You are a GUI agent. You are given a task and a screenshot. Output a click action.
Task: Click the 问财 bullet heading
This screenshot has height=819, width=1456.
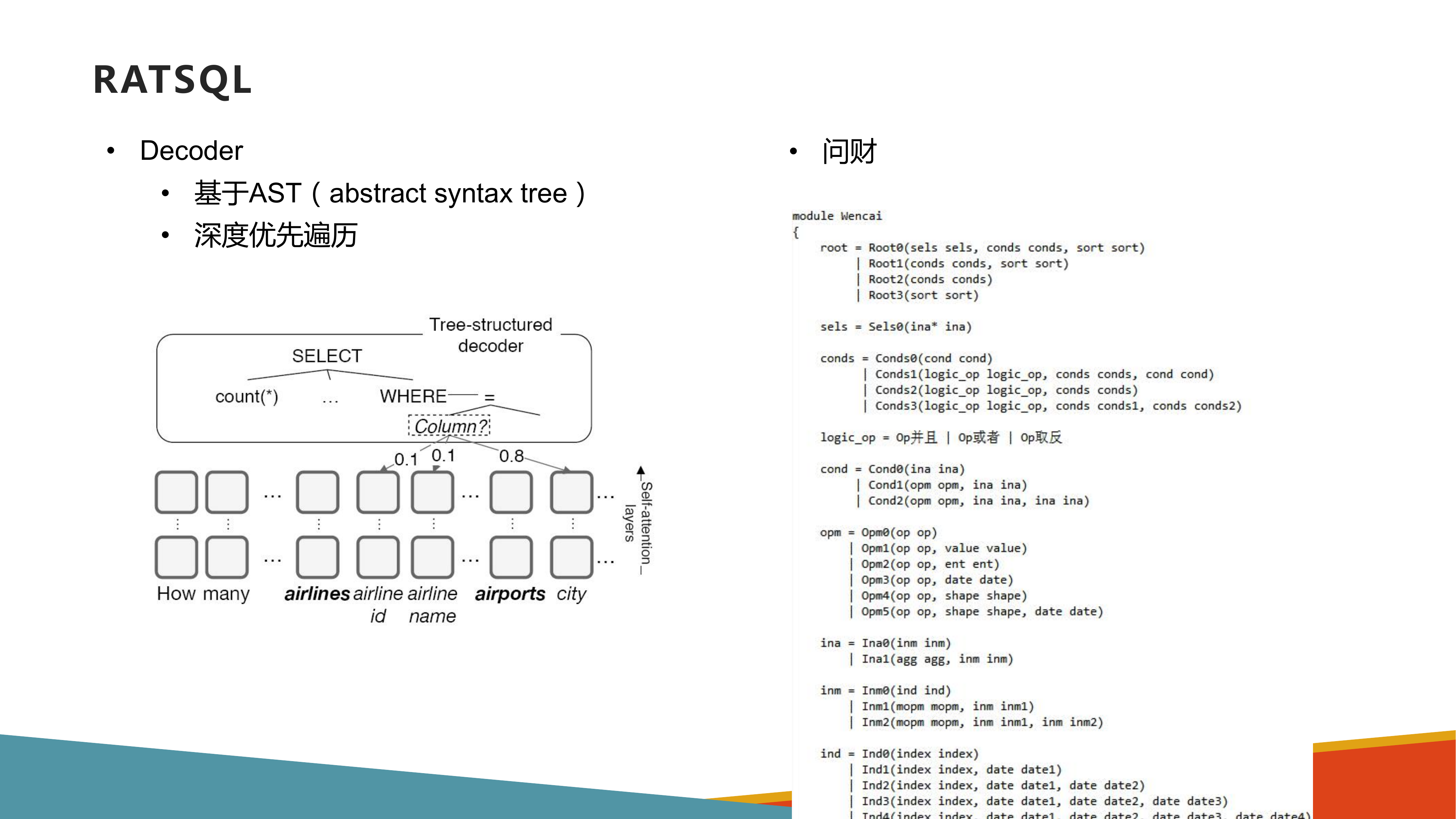pyautogui.click(x=849, y=151)
